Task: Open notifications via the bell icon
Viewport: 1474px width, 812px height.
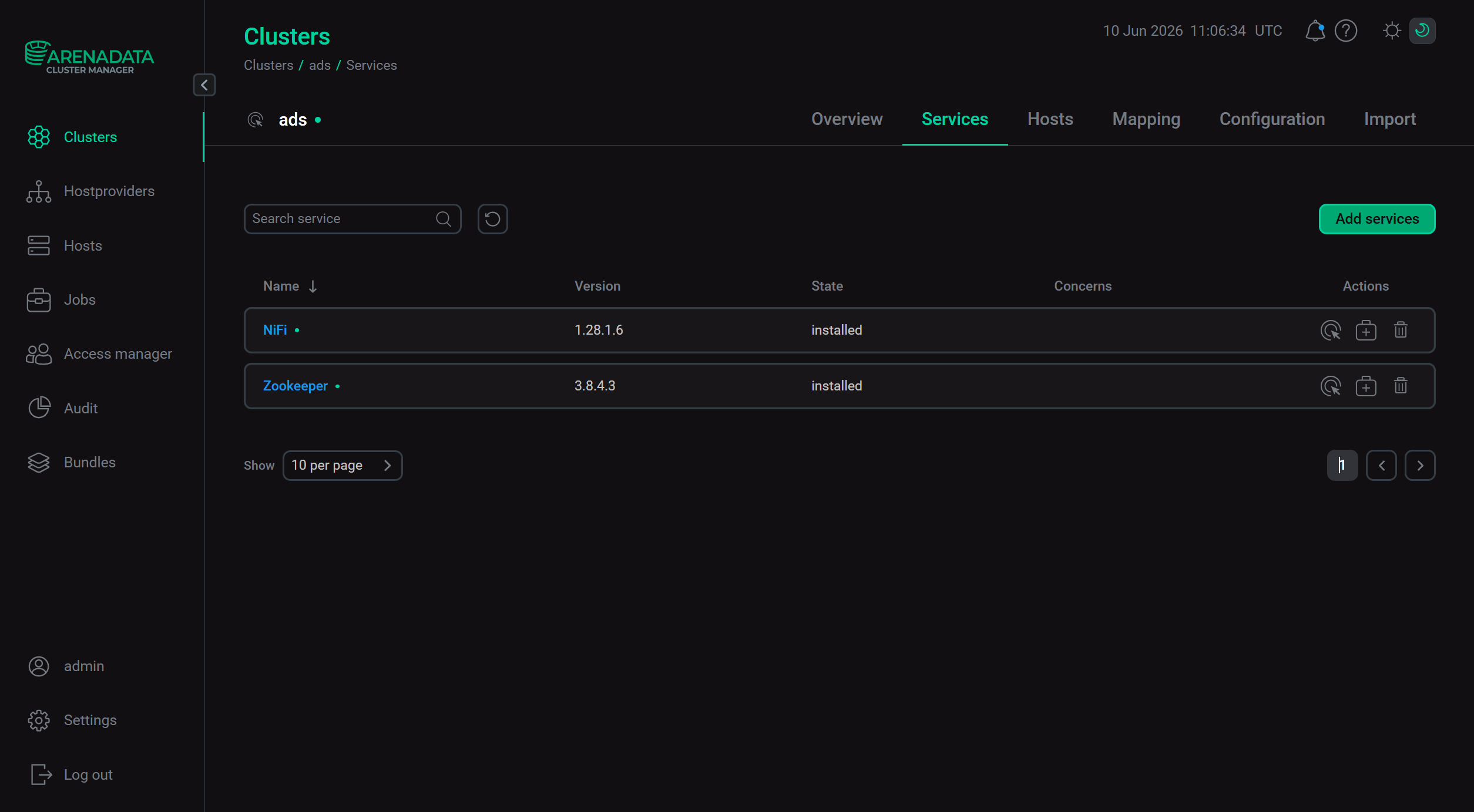Action: (1315, 31)
